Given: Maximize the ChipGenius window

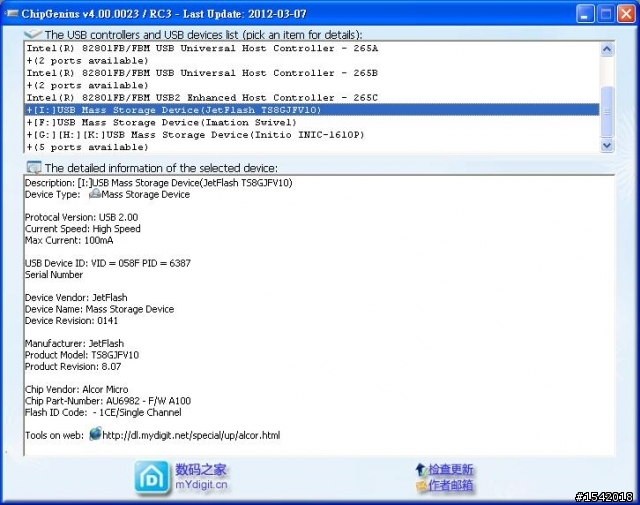Looking at the screenshot, I should coord(606,14).
